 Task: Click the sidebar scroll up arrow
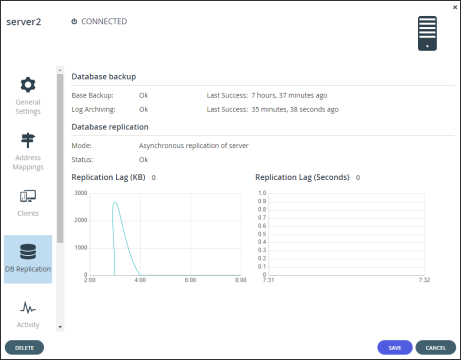point(60,70)
